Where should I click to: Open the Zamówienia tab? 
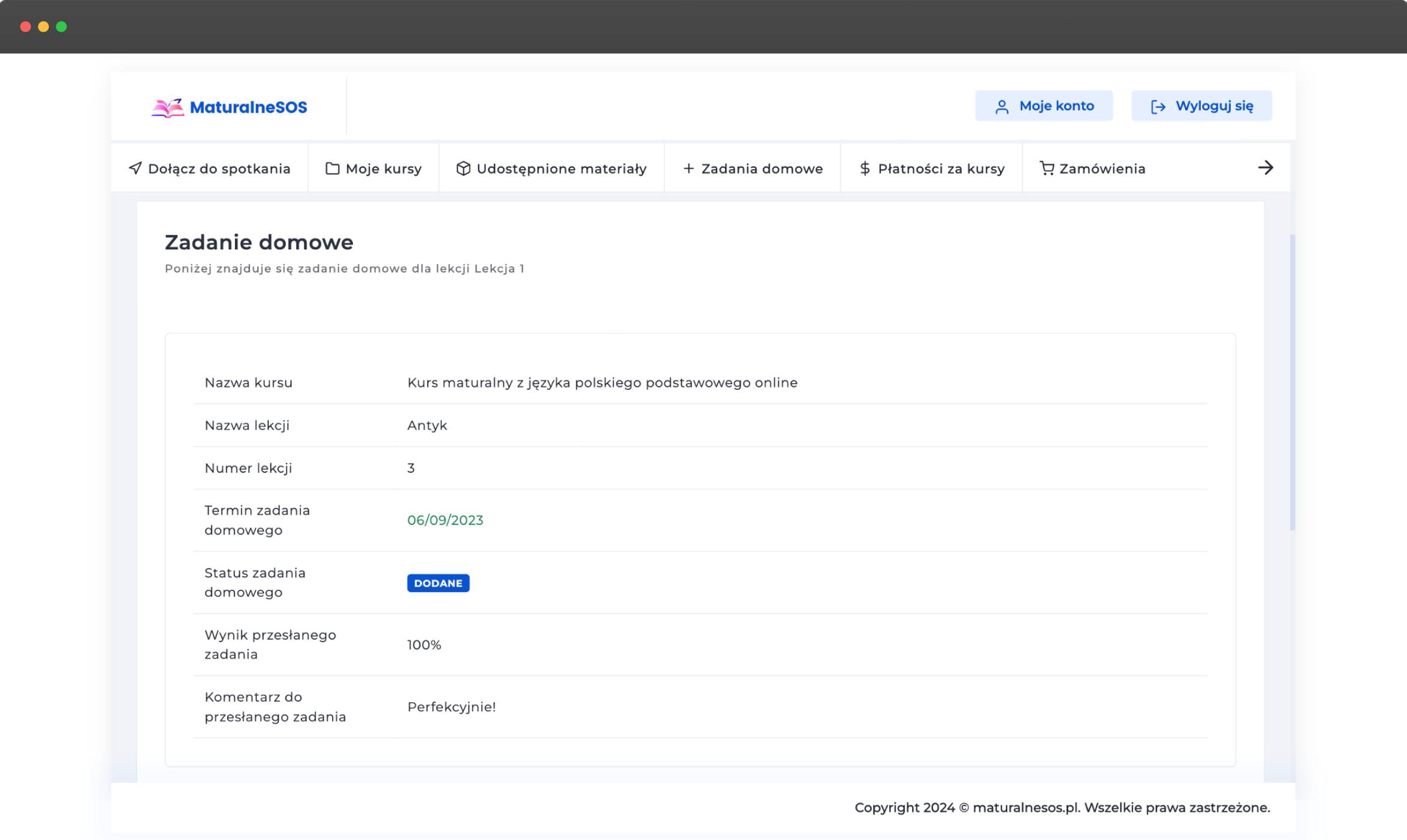pyautogui.click(x=1092, y=168)
